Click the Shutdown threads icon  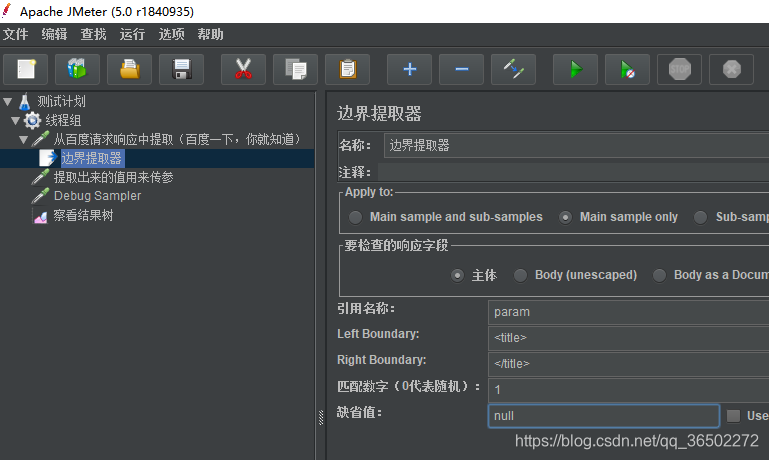tap(731, 69)
